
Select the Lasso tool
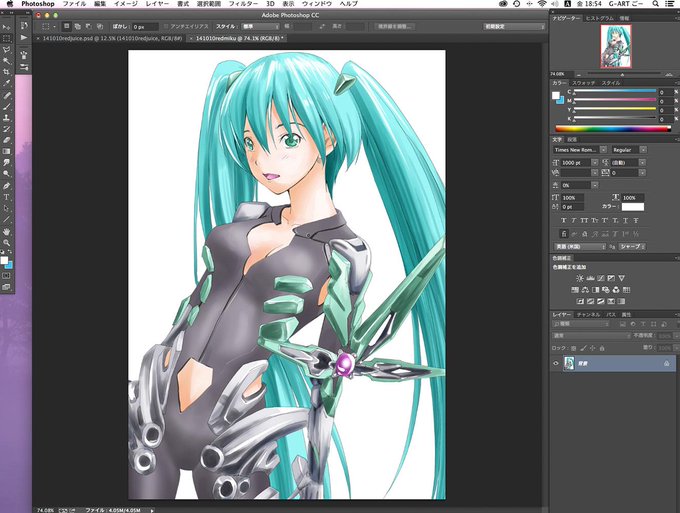click(7, 50)
